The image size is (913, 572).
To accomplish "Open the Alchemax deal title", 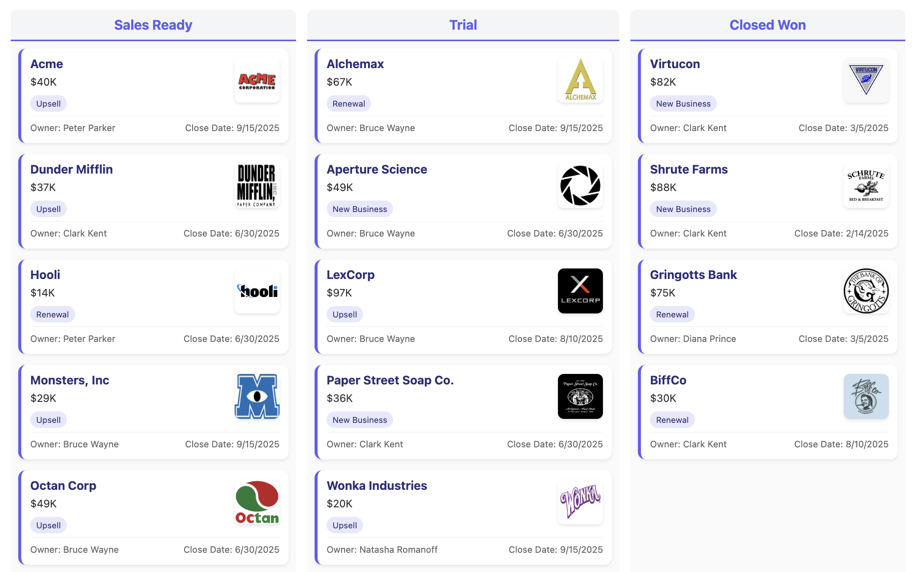I will point(355,64).
